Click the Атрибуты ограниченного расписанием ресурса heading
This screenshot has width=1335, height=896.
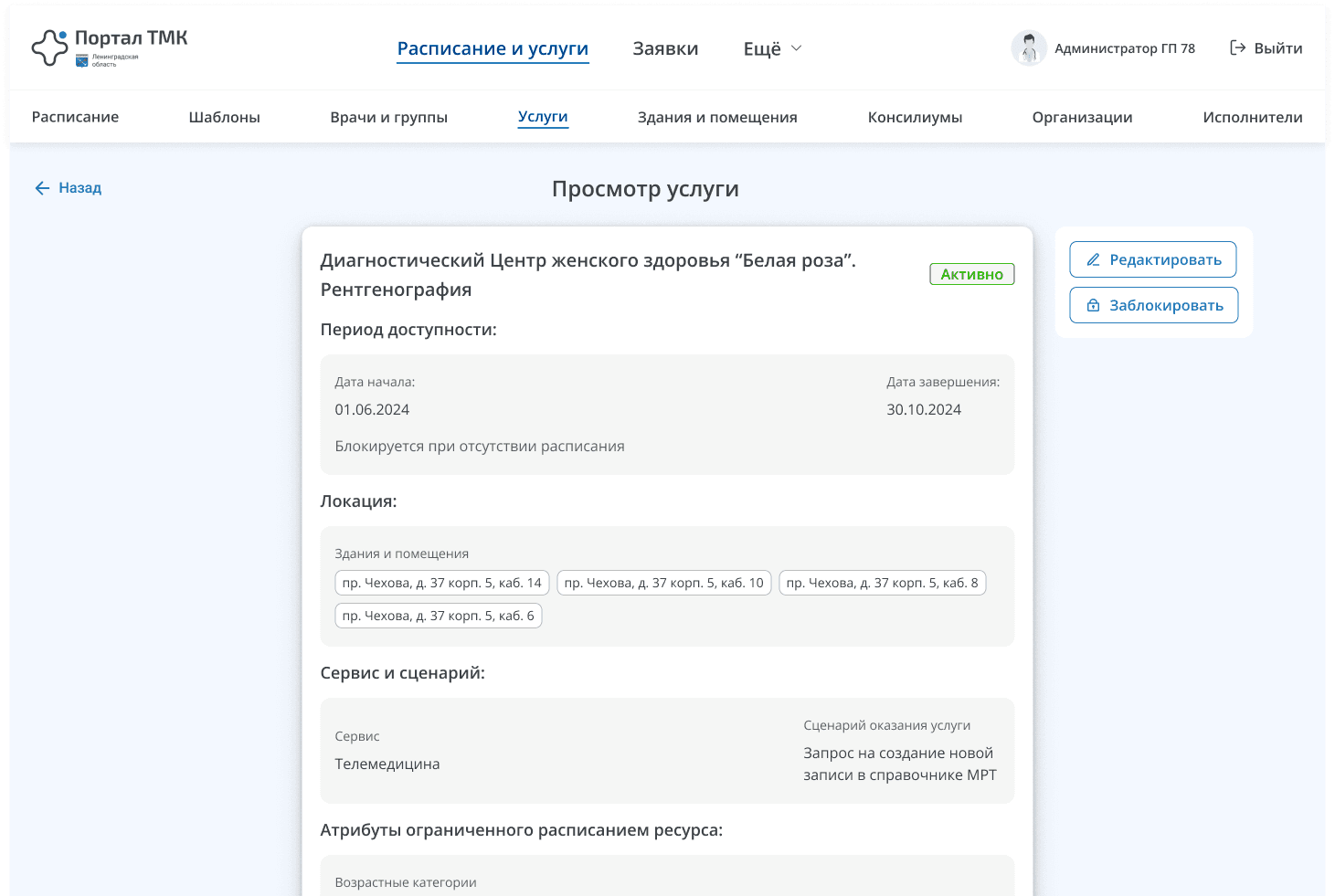coord(522,830)
